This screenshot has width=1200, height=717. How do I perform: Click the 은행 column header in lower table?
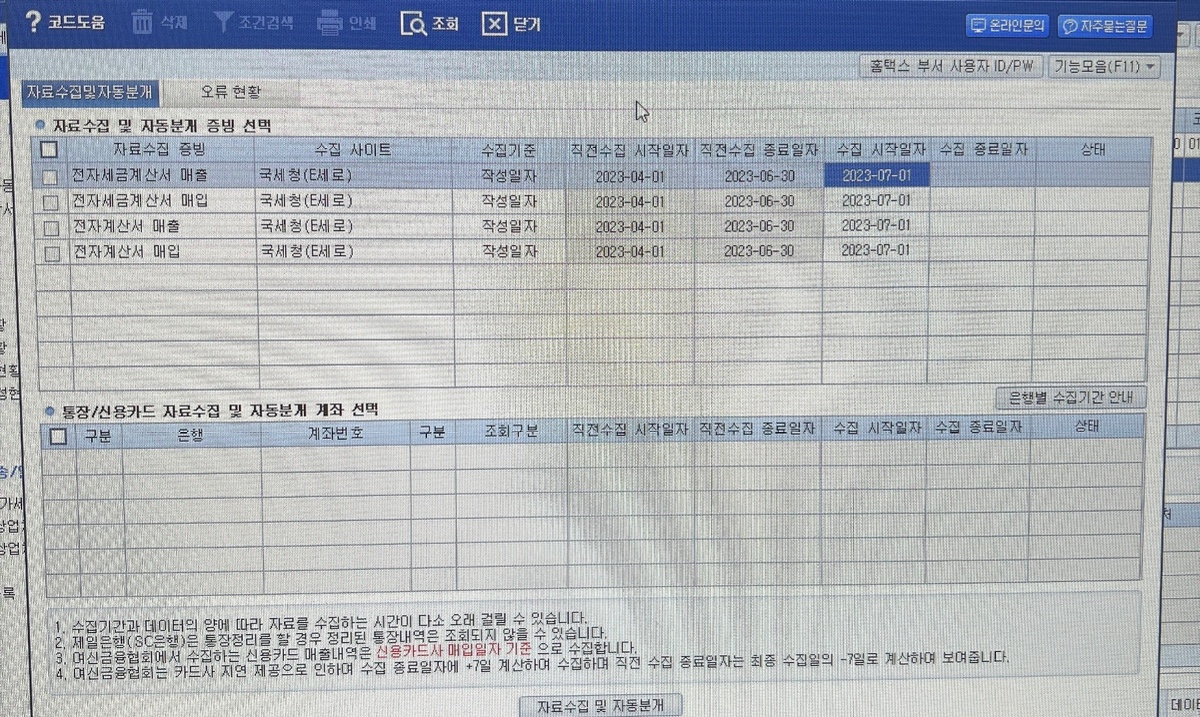(190, 433)
